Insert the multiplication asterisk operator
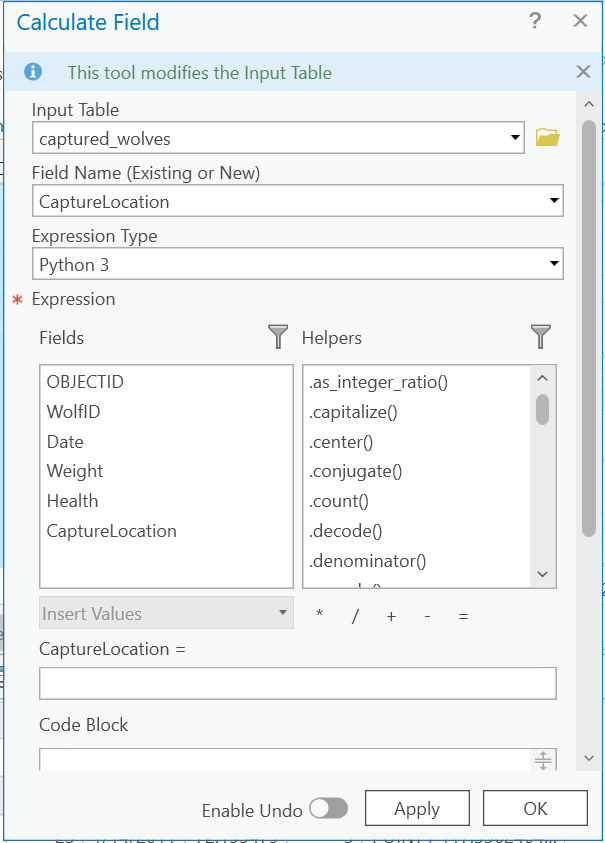This screenshot has width=605, height=843. pos(319,616)
